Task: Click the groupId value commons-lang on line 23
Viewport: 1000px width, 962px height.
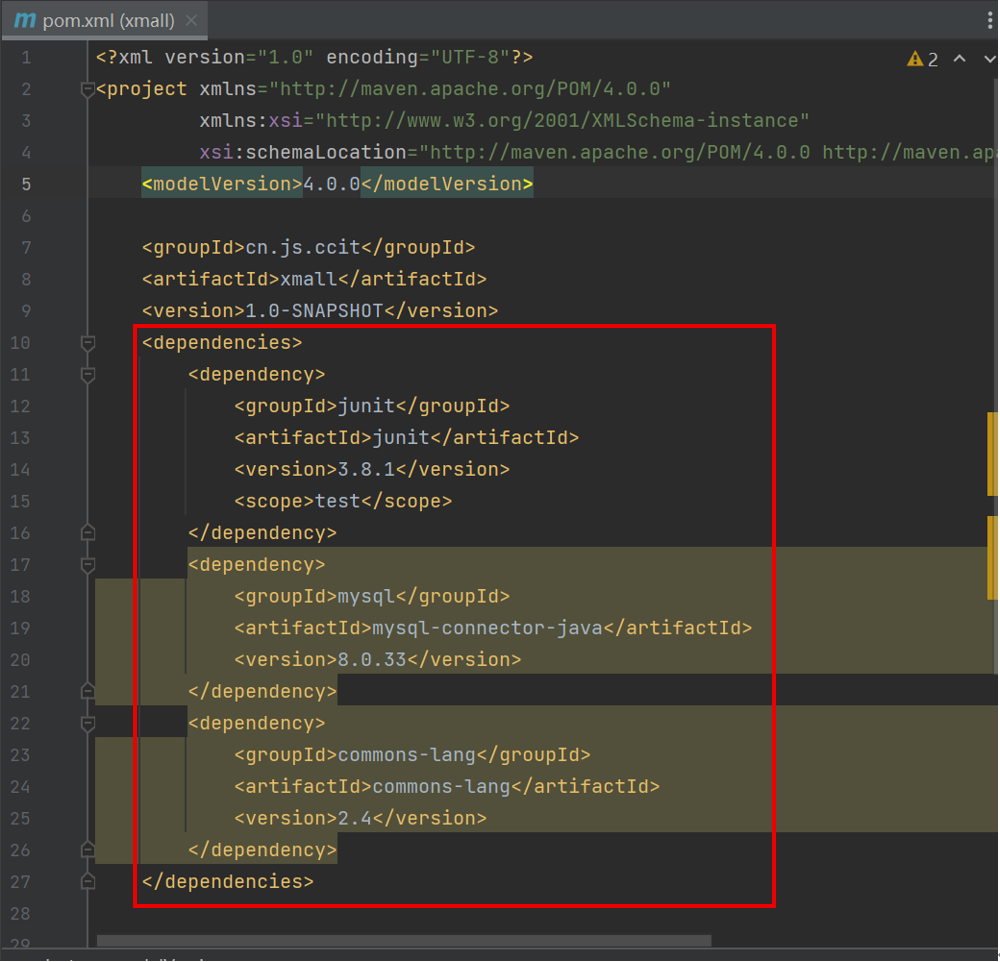Action: (x=406, y=755)
